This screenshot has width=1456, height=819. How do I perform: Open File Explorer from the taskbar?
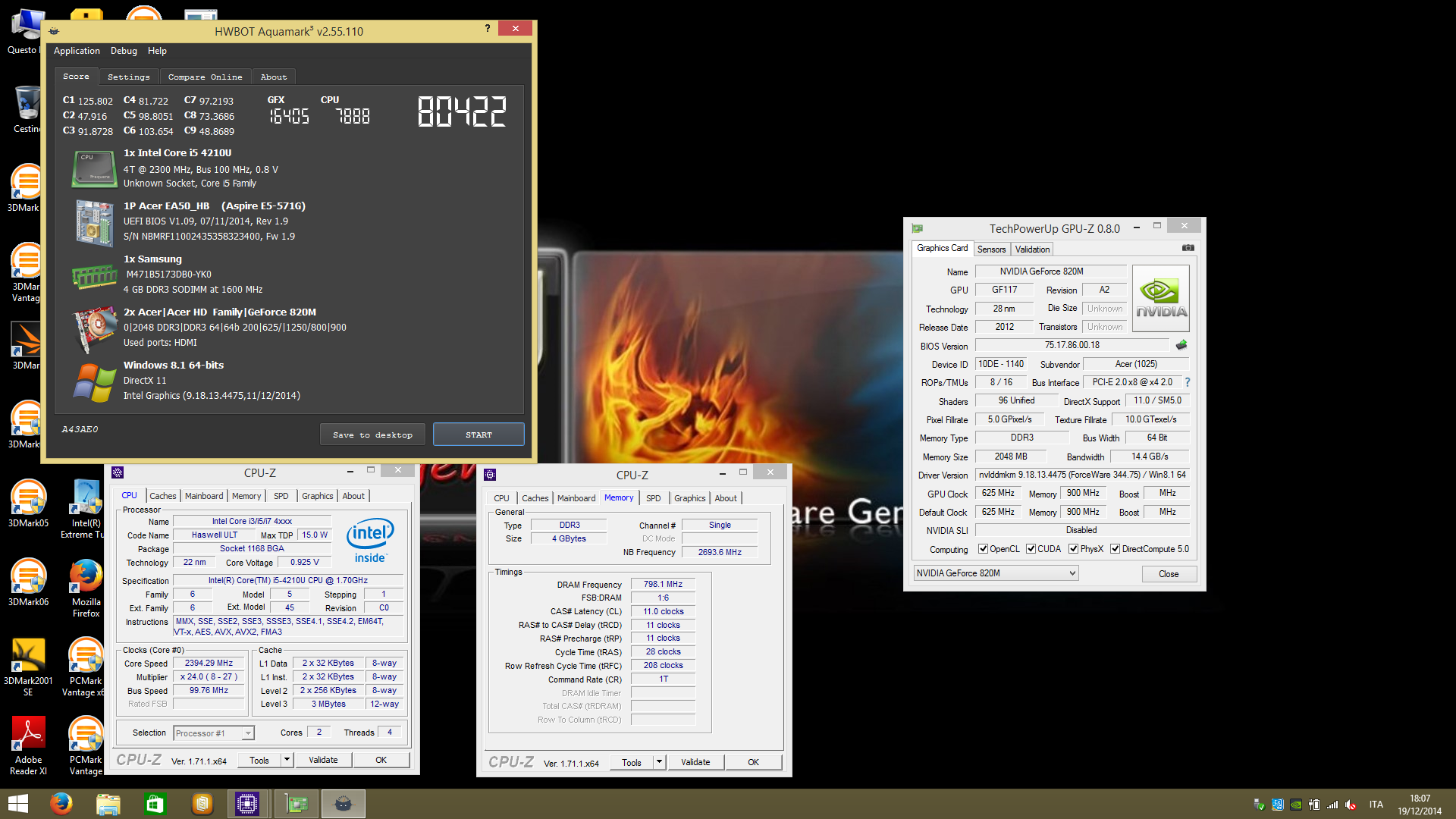click(x=108, y=804)
